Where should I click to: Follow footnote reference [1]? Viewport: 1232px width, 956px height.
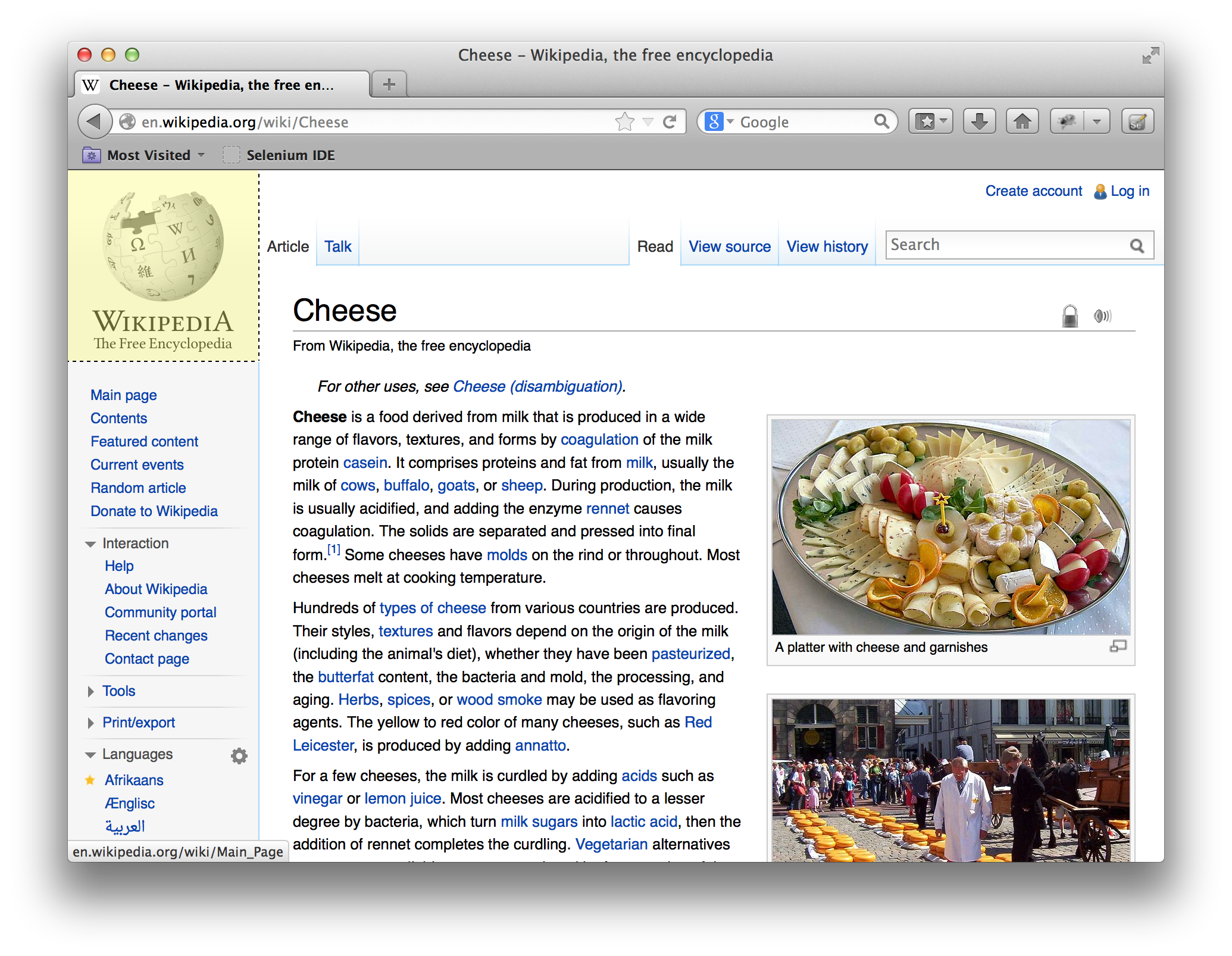[334, 549]
